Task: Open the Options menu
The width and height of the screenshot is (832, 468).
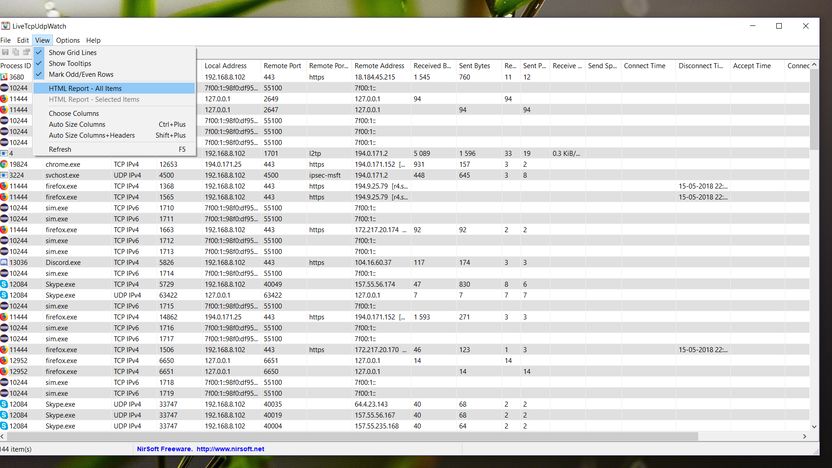Action: [x=68, y=40]
